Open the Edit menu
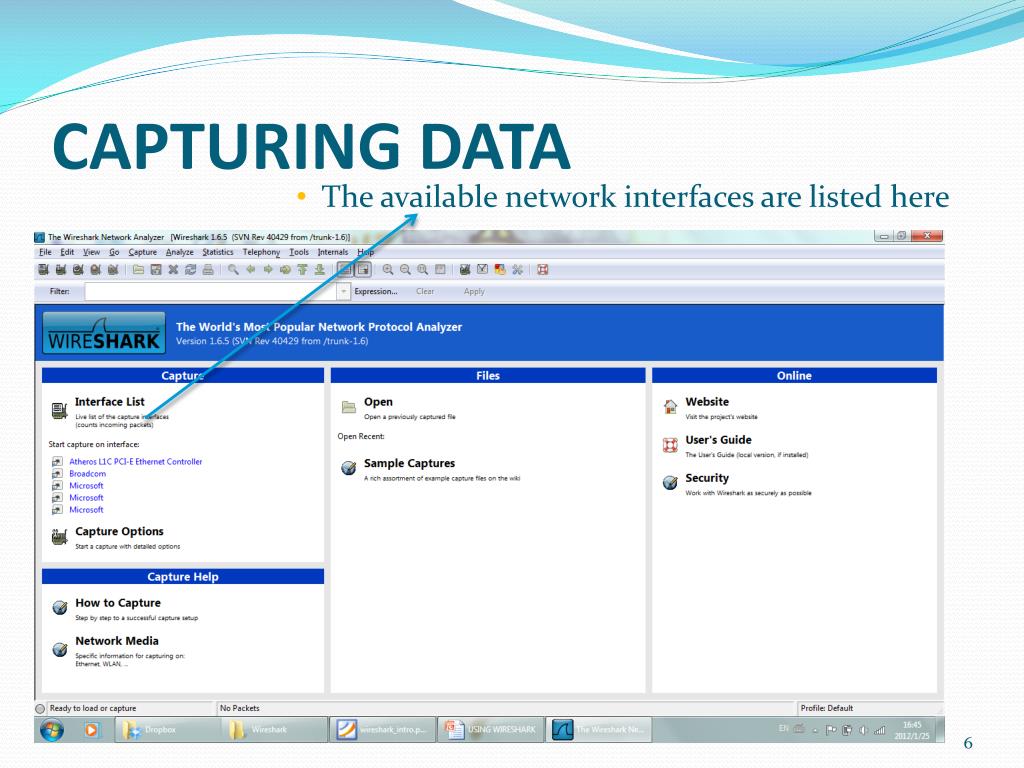This screenshot has height=768, width=1024. point(67,252)
